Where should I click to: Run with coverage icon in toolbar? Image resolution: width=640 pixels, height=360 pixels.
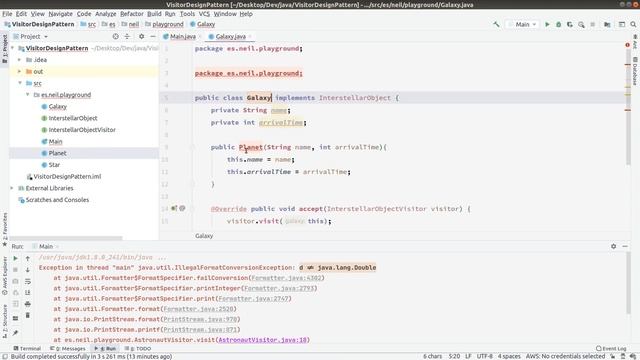570,24
